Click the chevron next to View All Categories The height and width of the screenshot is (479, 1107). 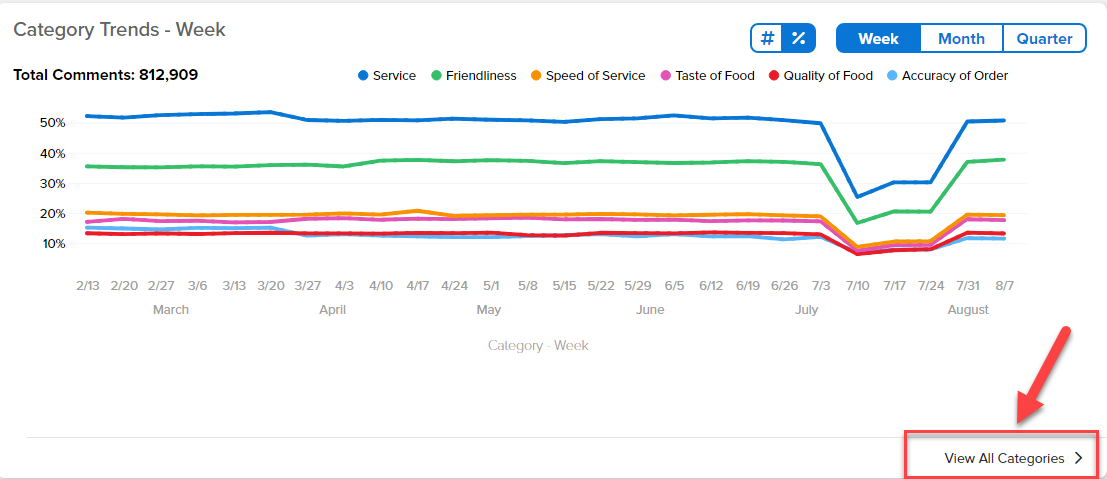tap(1078, 458)
